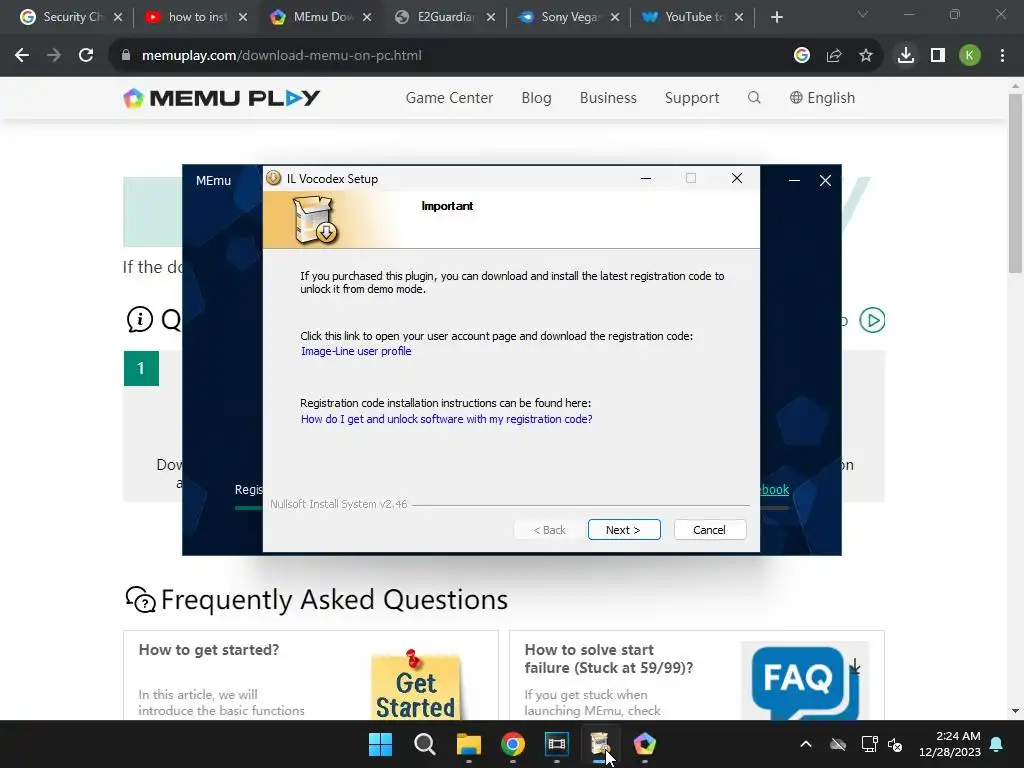
Task: Click the Get Started sticky note image
Action: [415, 684]
